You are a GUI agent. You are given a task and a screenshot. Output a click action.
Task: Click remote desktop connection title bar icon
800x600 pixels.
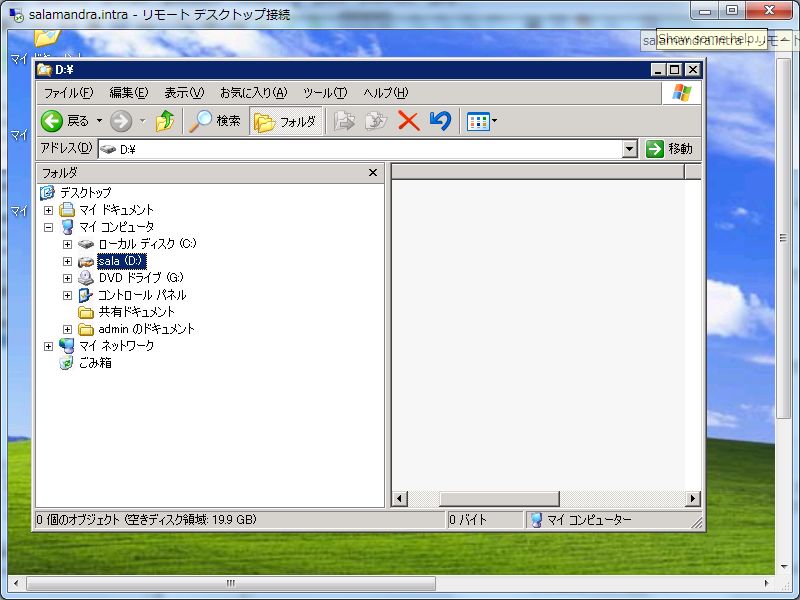coord(16,15)
